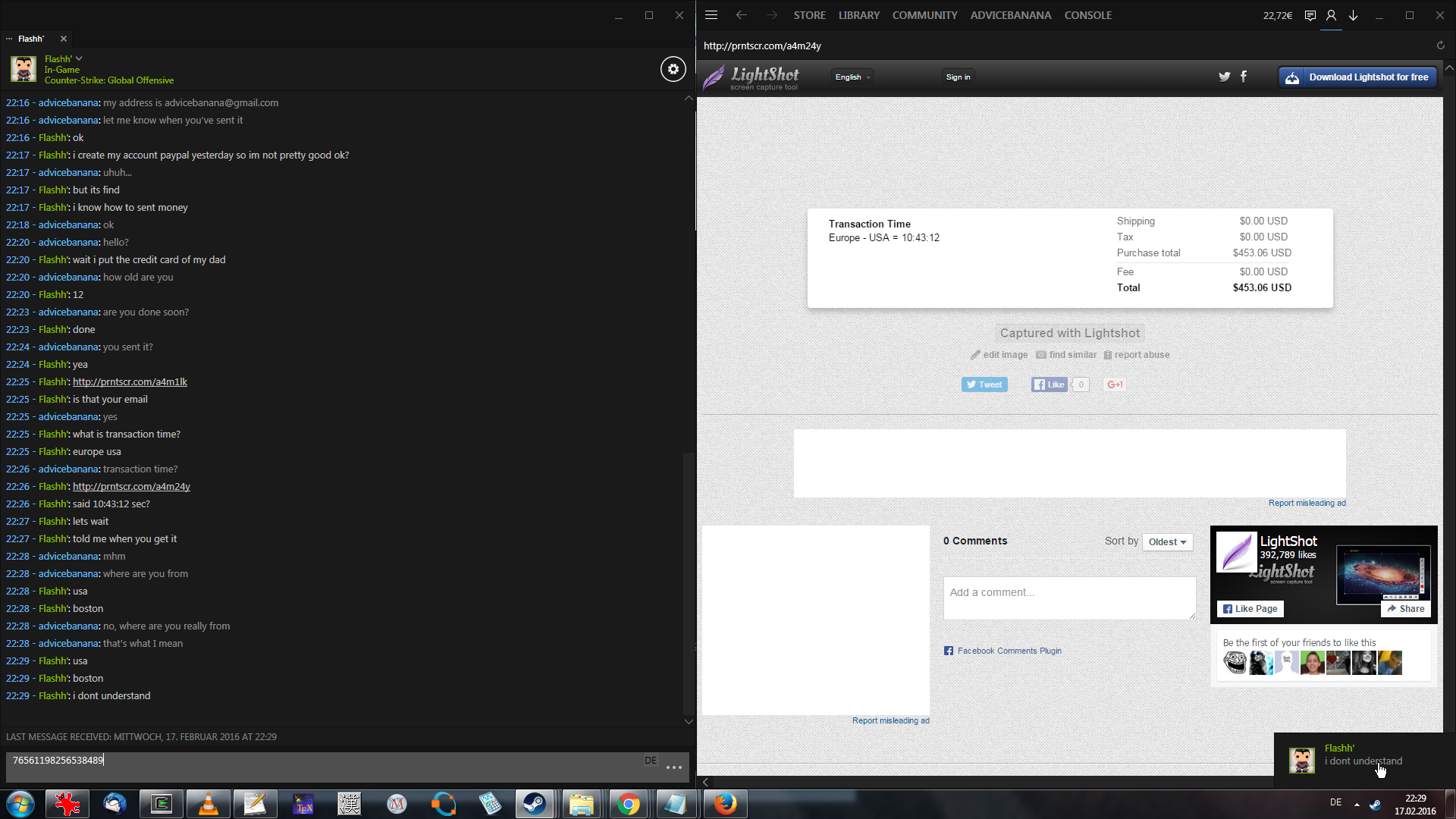The height and width of the screenshot is (819, 1456).
Task: Open the Steam notifications message icon
Action: pos(1310,15)
